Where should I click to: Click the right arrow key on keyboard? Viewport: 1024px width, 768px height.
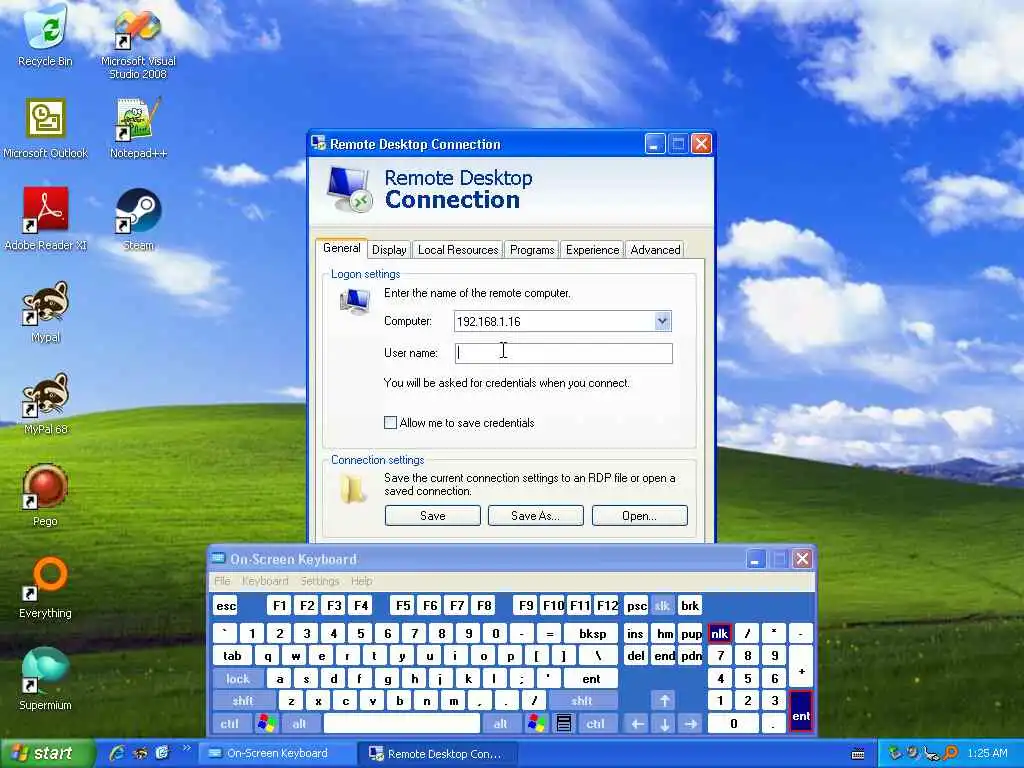tap(691, 723)
